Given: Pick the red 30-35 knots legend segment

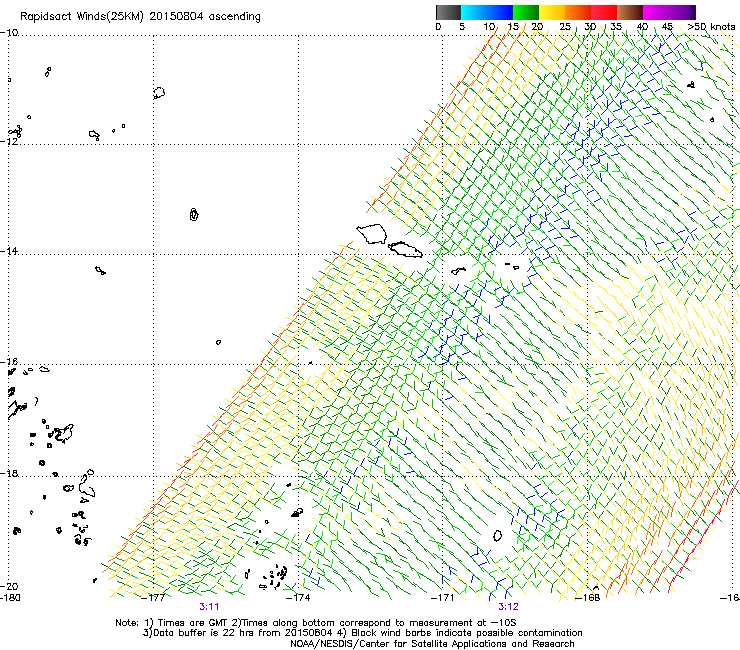Looking at the screenshot, I should pyautogui.click(x=604, y=12).
